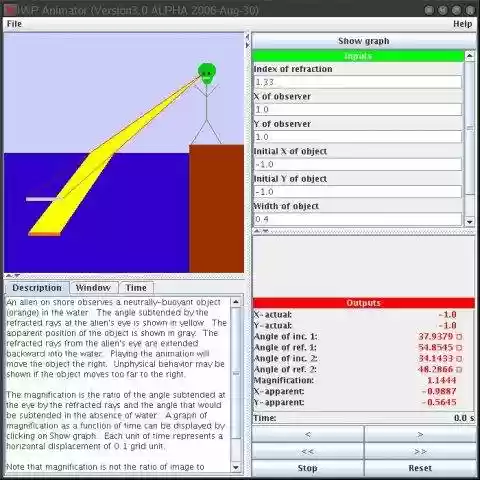
Task: Click the Inputs panel down scroll arrow
Action: pos(470,222)
